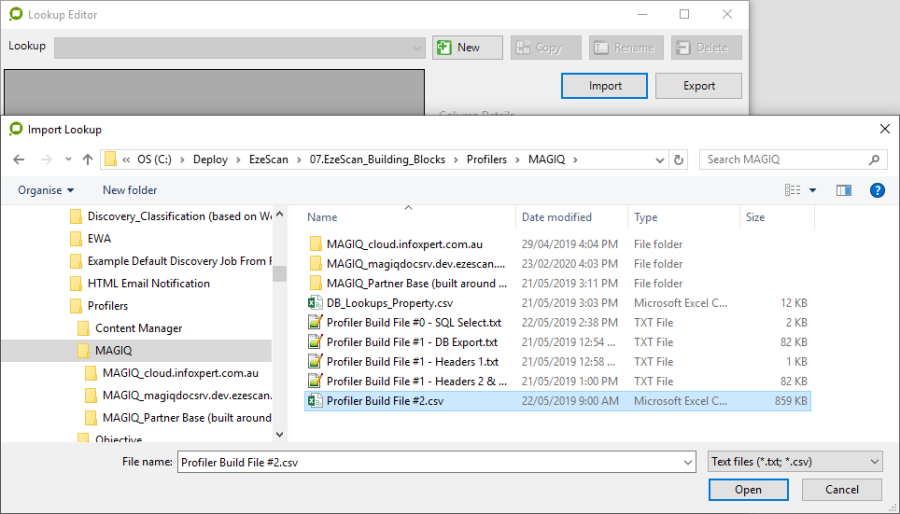Sort files by Date modified column
The width and height of the screenshot is (900, 514).
556,217
